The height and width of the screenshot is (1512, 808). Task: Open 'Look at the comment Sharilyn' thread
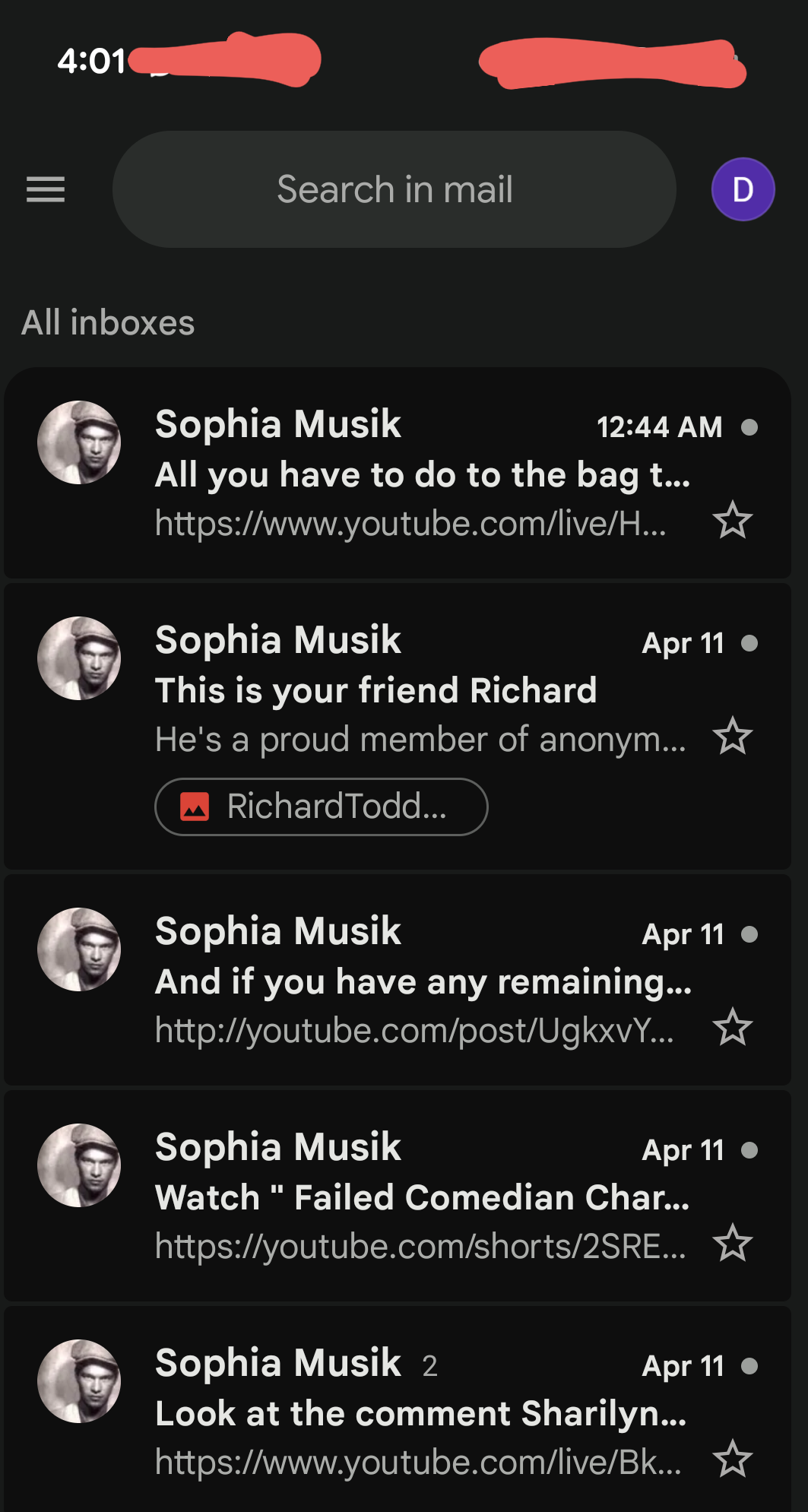420,1414
